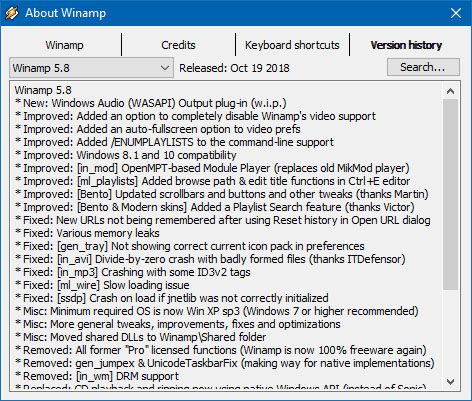Viewport: 472px width, 401px height.
Task: Click the line 'New: Windows Audio (WASAPI) Output plug-in'
Action: [x=151, y=103]
